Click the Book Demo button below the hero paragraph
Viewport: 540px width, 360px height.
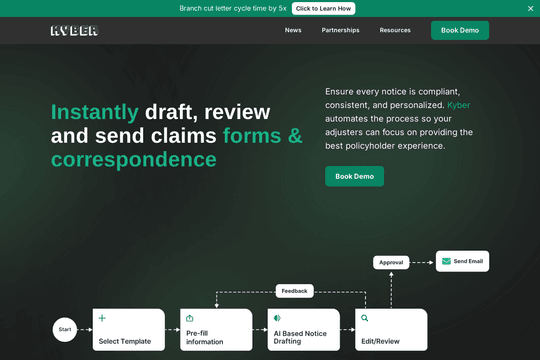354,176
